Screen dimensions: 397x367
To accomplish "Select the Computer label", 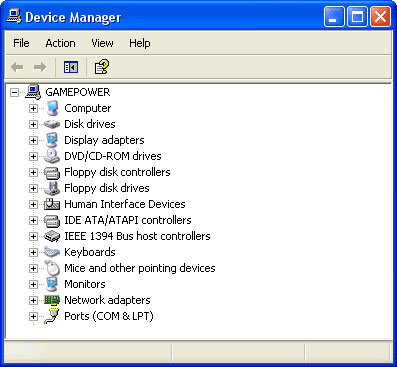I will click(x=88, y=108).
